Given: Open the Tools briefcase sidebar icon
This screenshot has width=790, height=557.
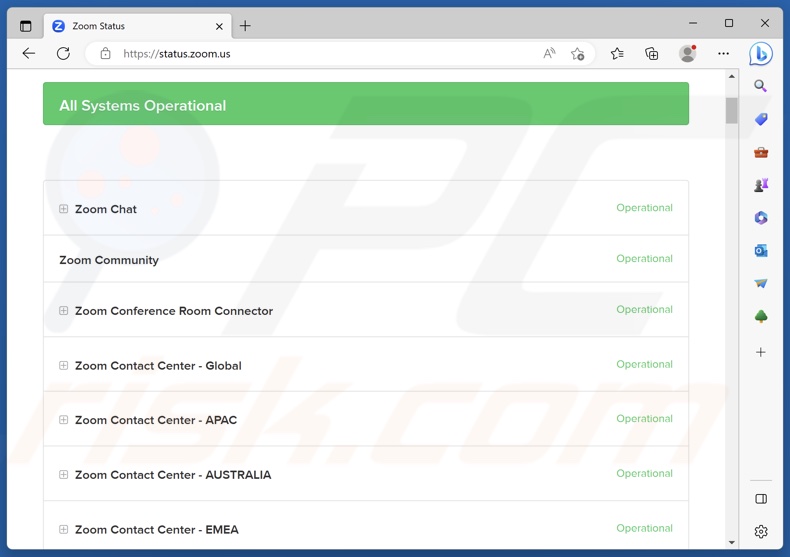Looking at the screenshot, I should tap(761, 152).
